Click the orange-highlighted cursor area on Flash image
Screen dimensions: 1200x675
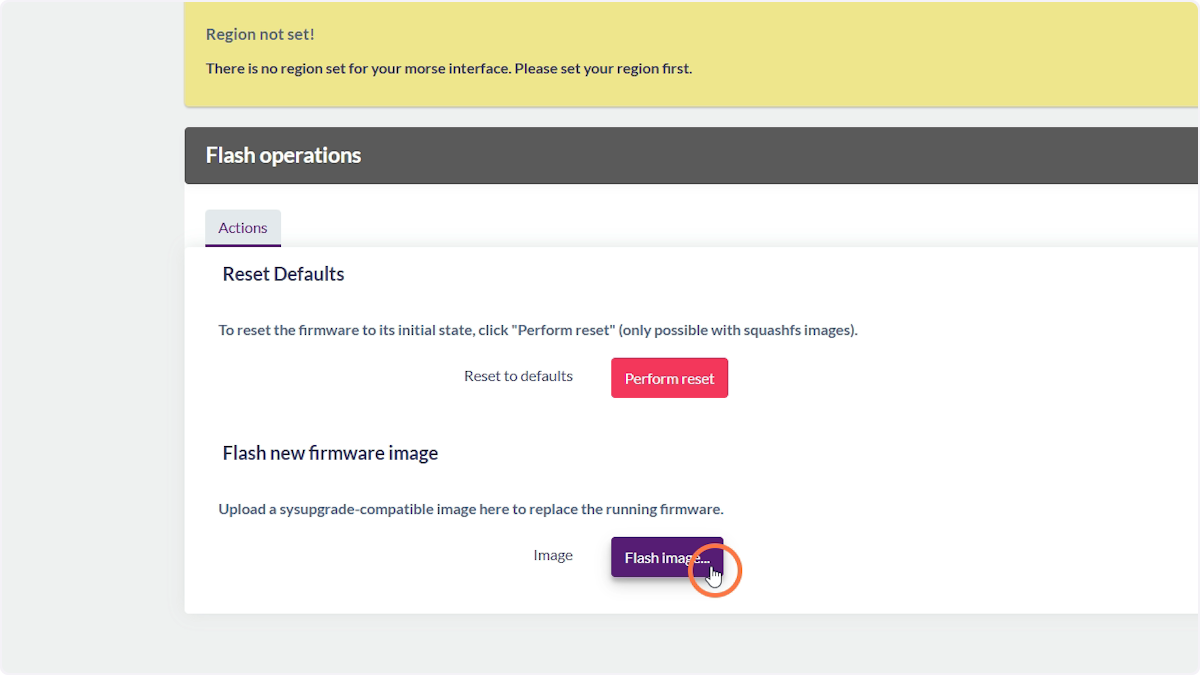[x=714, y=570]
